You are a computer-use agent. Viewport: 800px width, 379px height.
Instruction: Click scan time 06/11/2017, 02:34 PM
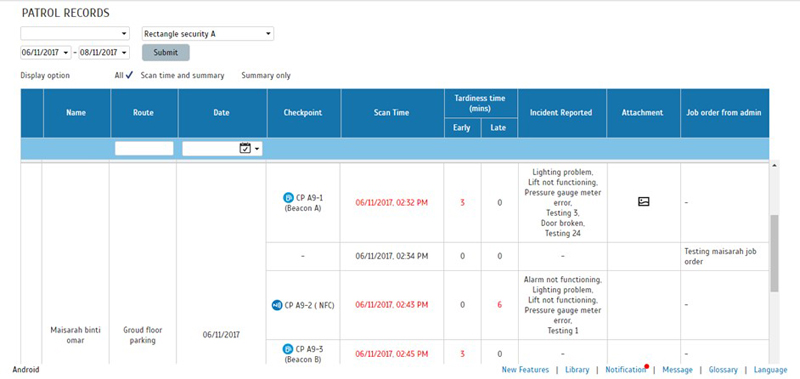point(391,256)
